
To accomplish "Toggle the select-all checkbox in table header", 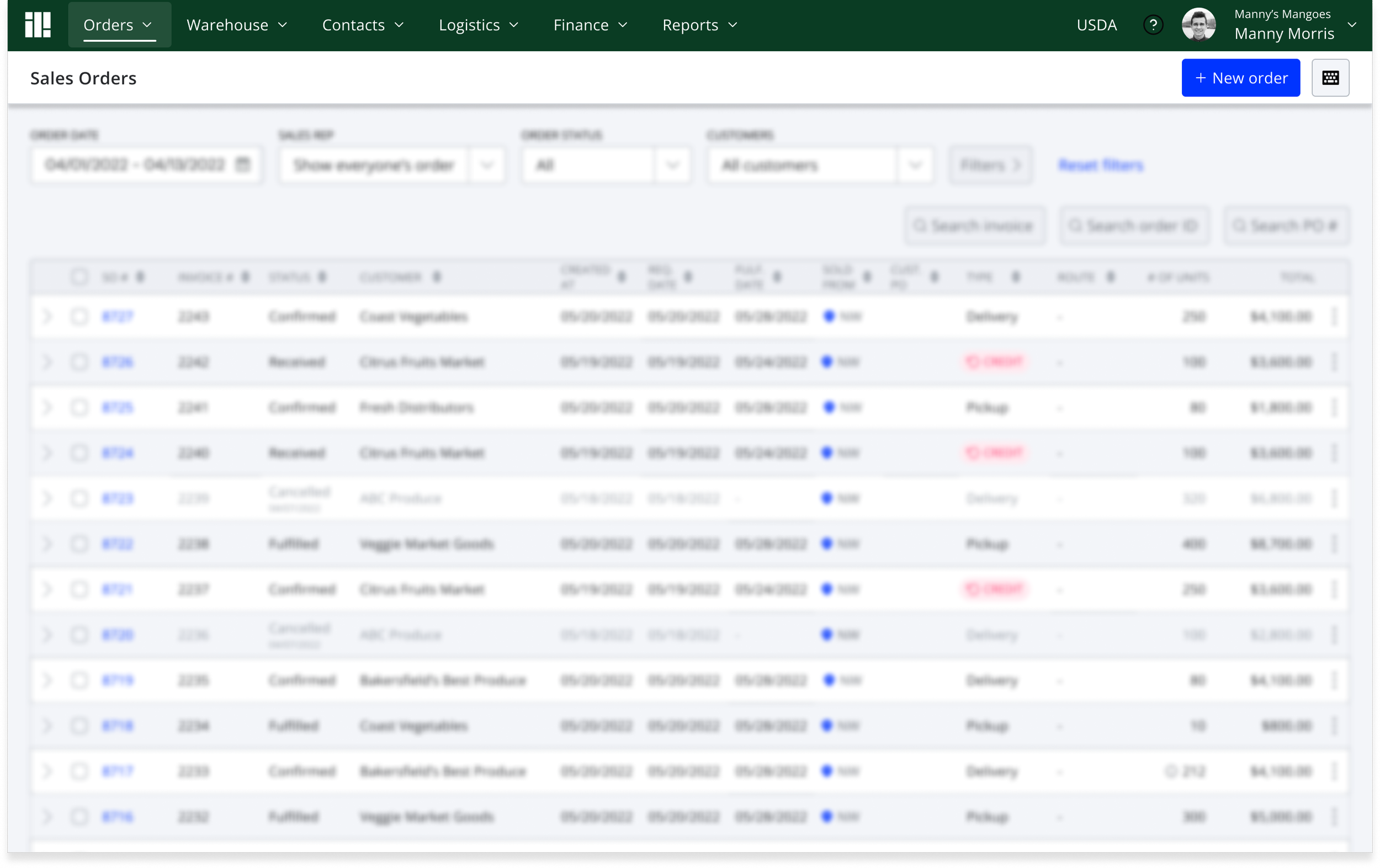I will 79,278.
